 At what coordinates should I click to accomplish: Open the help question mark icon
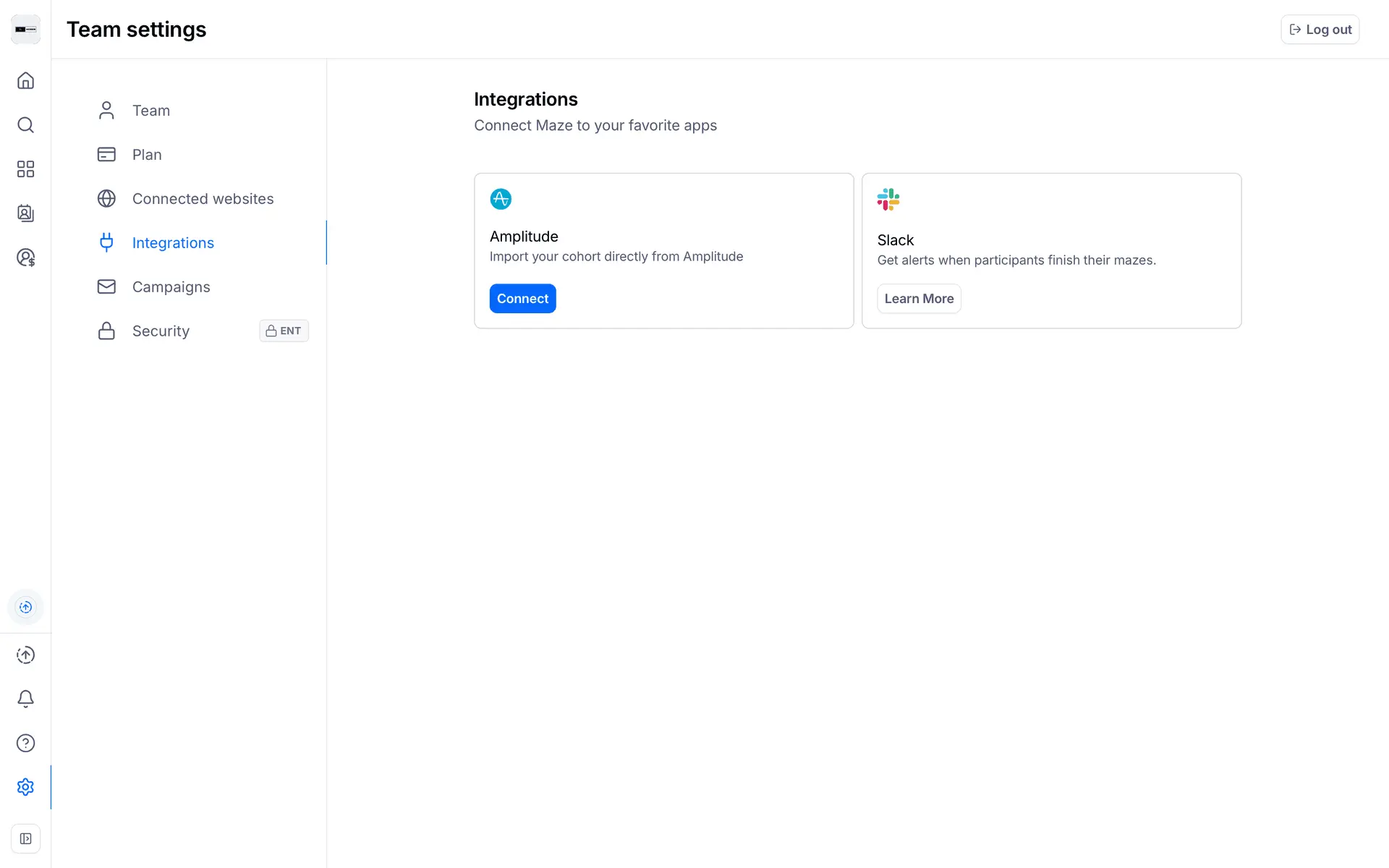point(25,743)
